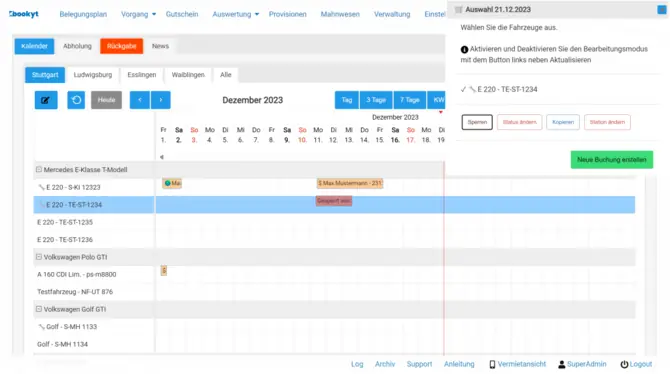Log out via the Logout link
The image size is (670, 374).
click(x=636, y=364)
